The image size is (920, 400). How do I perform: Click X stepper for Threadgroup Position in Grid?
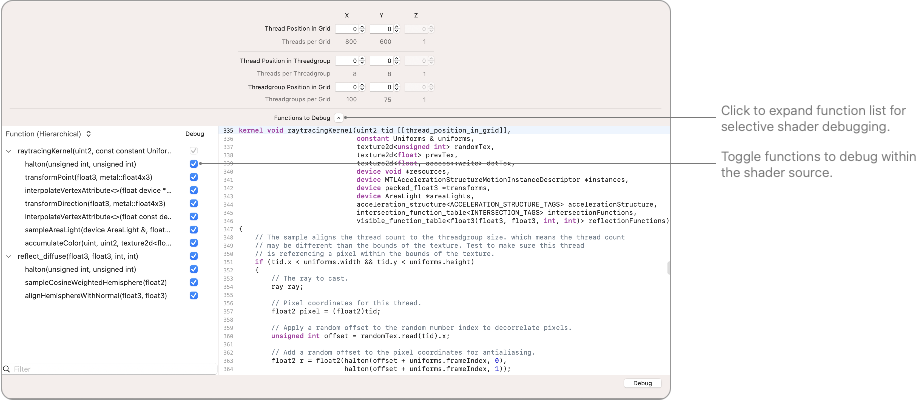(x=362, y=87)
